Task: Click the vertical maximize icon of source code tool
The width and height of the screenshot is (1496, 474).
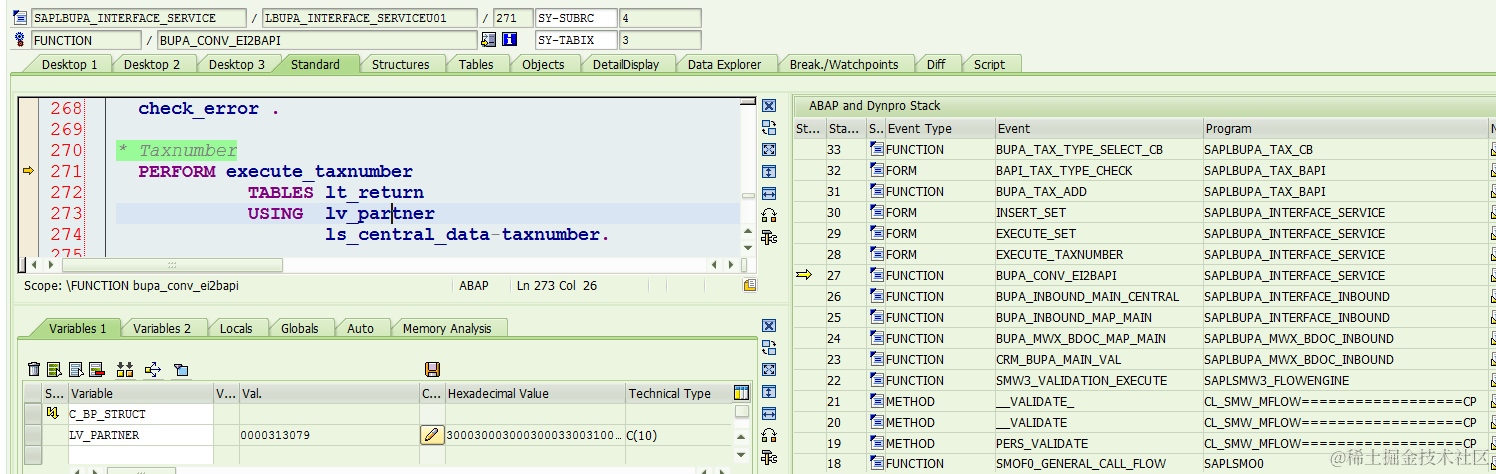Action: pos(769,171)
